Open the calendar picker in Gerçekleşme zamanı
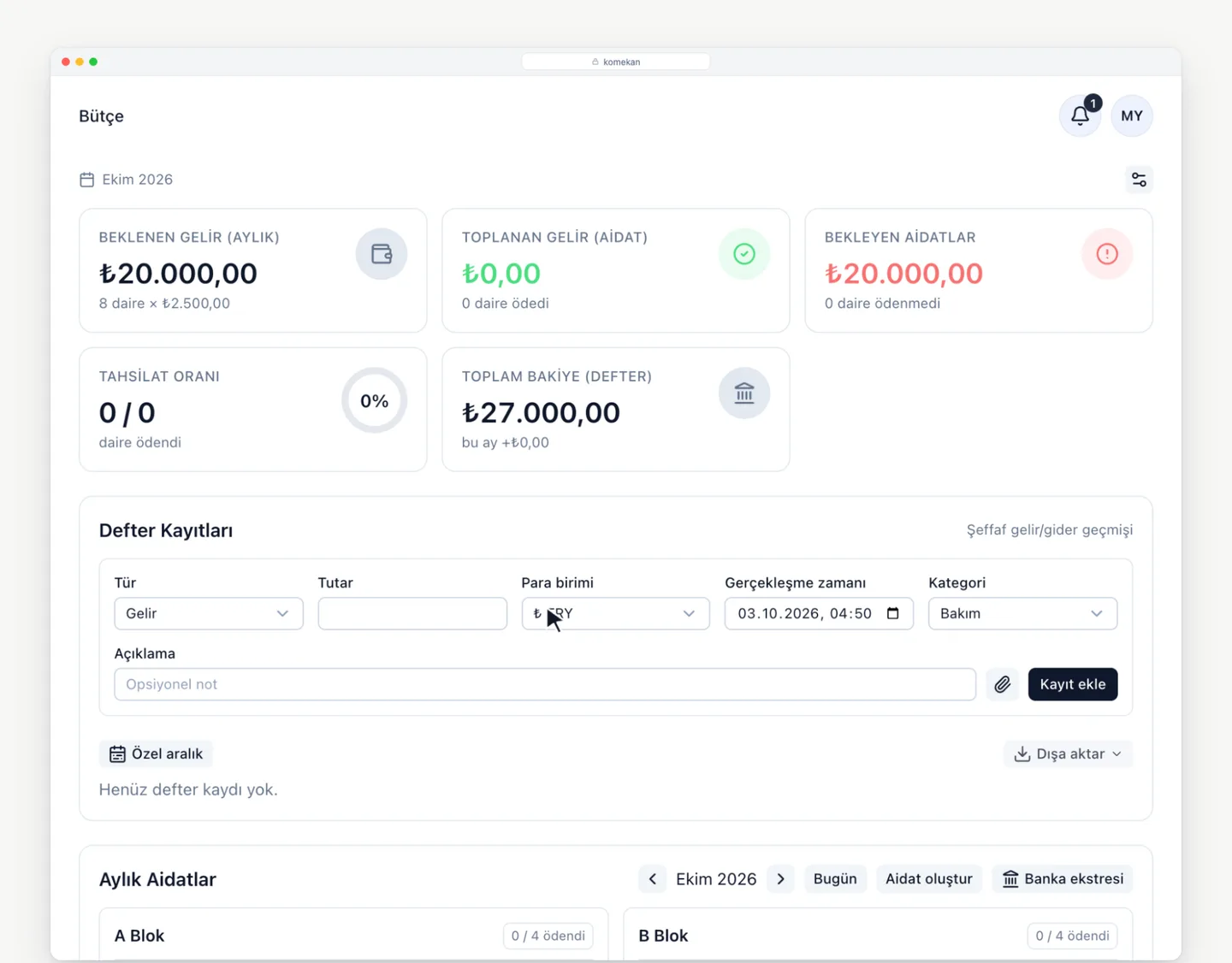Viewport: 1232px width, 963px height. [893, 613]
